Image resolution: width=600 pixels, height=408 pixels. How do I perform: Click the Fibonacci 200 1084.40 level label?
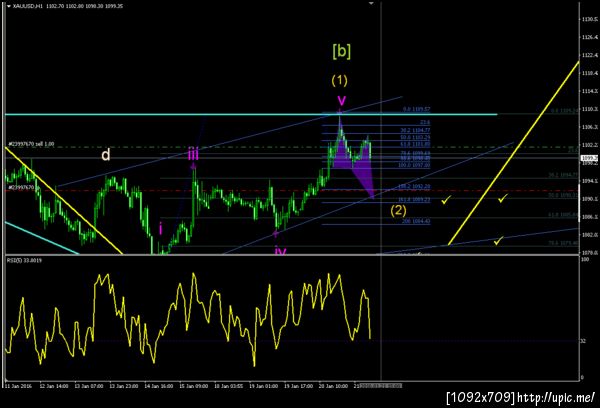[416, 221]
